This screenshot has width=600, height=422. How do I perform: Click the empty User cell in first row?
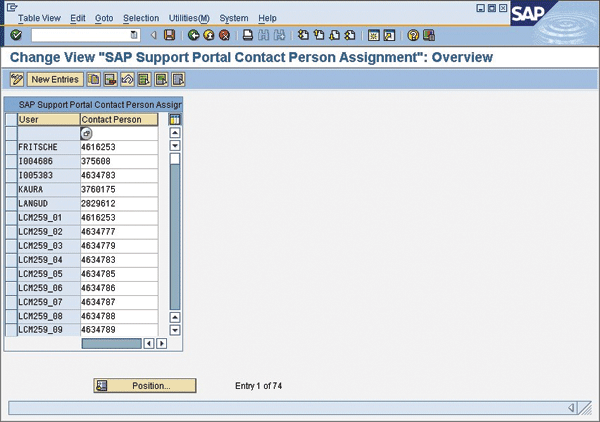point(49,134)
